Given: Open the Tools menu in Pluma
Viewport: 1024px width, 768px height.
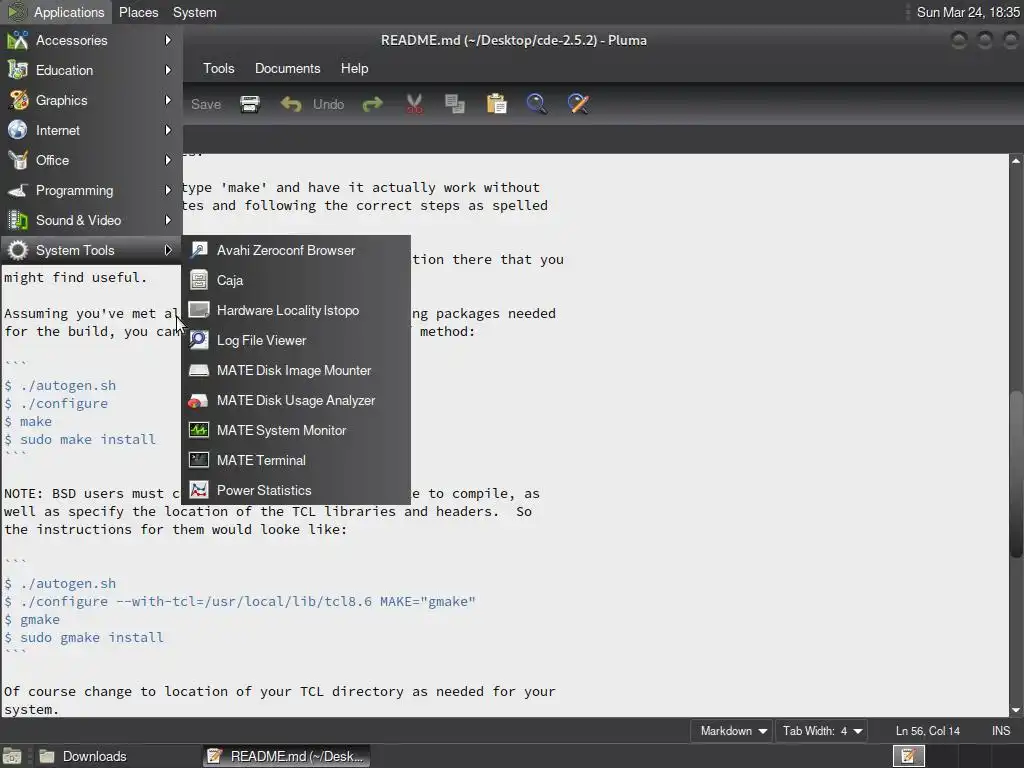Looking at the screenshot, I should pyautogui.click(x=219, y=69).
